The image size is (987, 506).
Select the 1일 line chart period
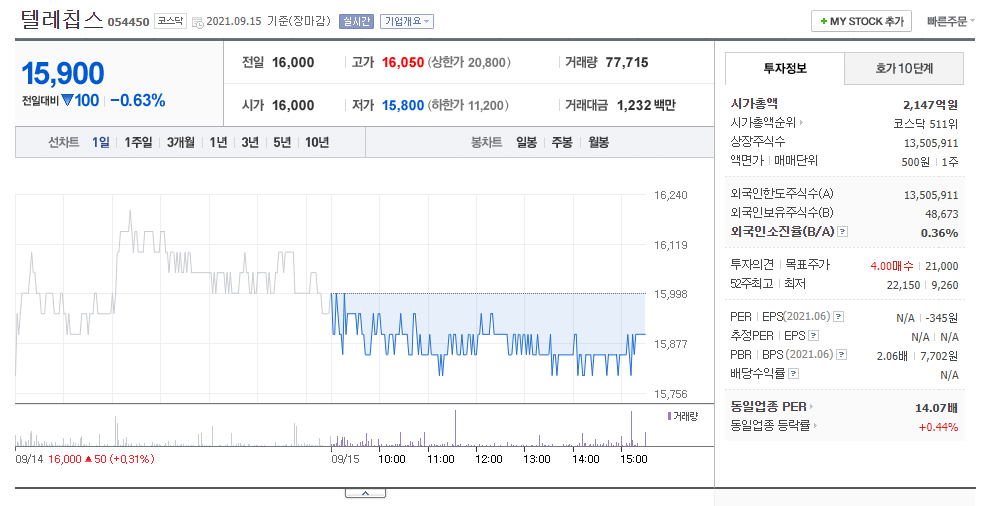[101, 142]
